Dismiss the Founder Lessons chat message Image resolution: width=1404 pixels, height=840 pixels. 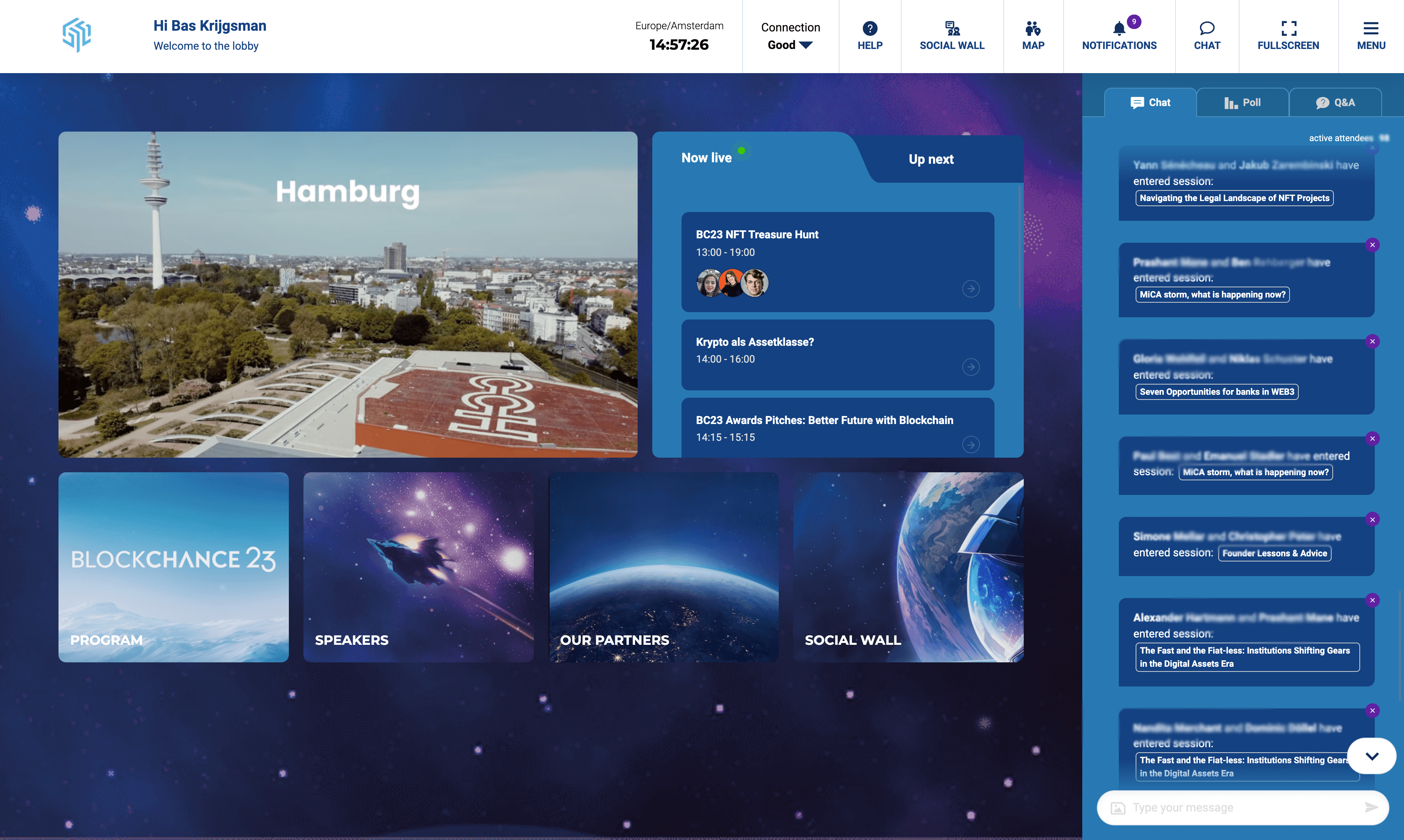(1372, 520)
